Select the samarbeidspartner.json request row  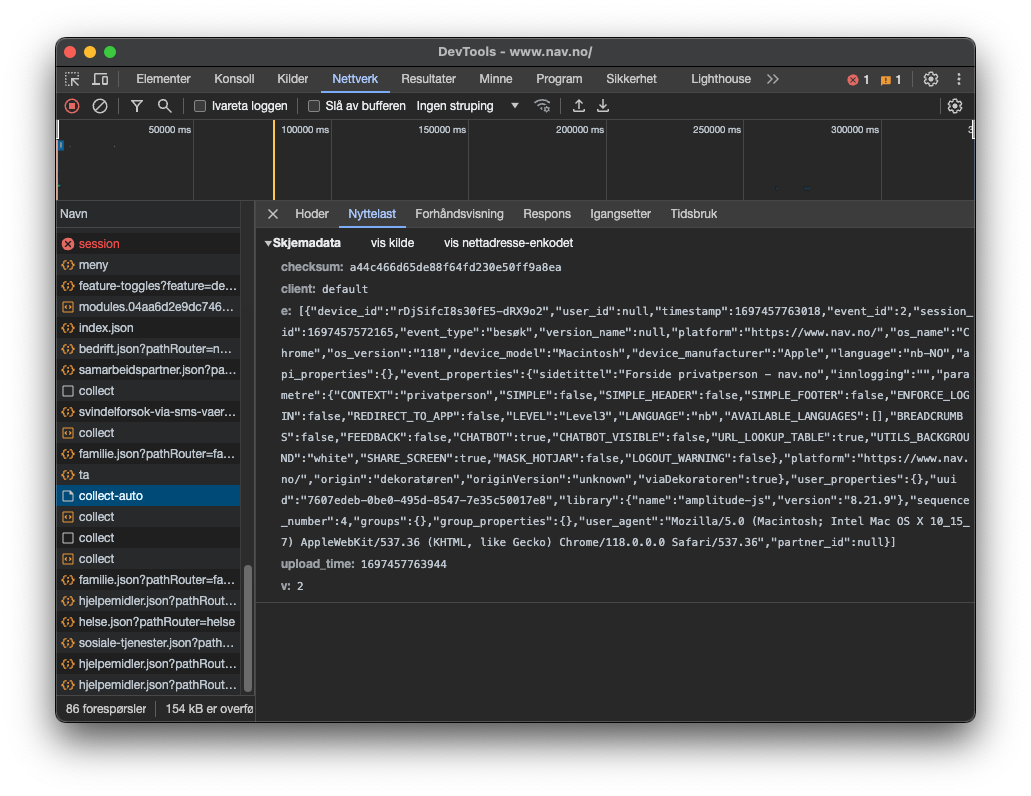tap(149, 370)
